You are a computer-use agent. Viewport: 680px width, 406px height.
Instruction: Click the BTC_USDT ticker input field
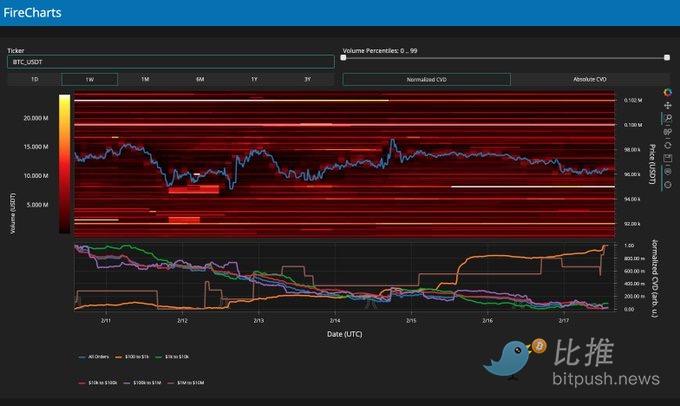[x=170, y=61]
